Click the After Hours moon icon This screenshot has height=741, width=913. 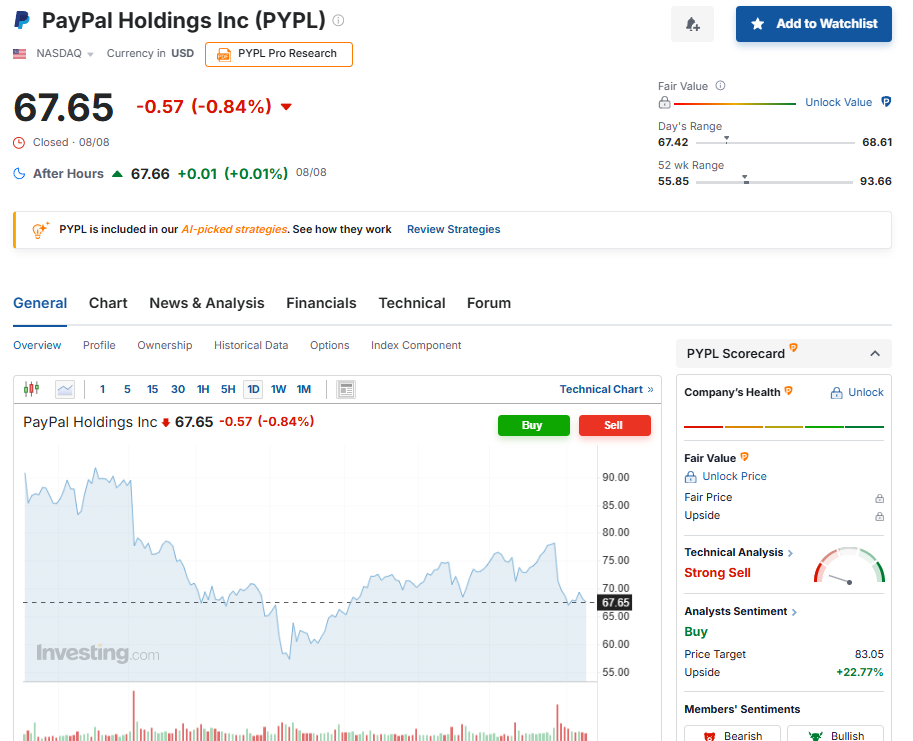[x=19, y=173]
